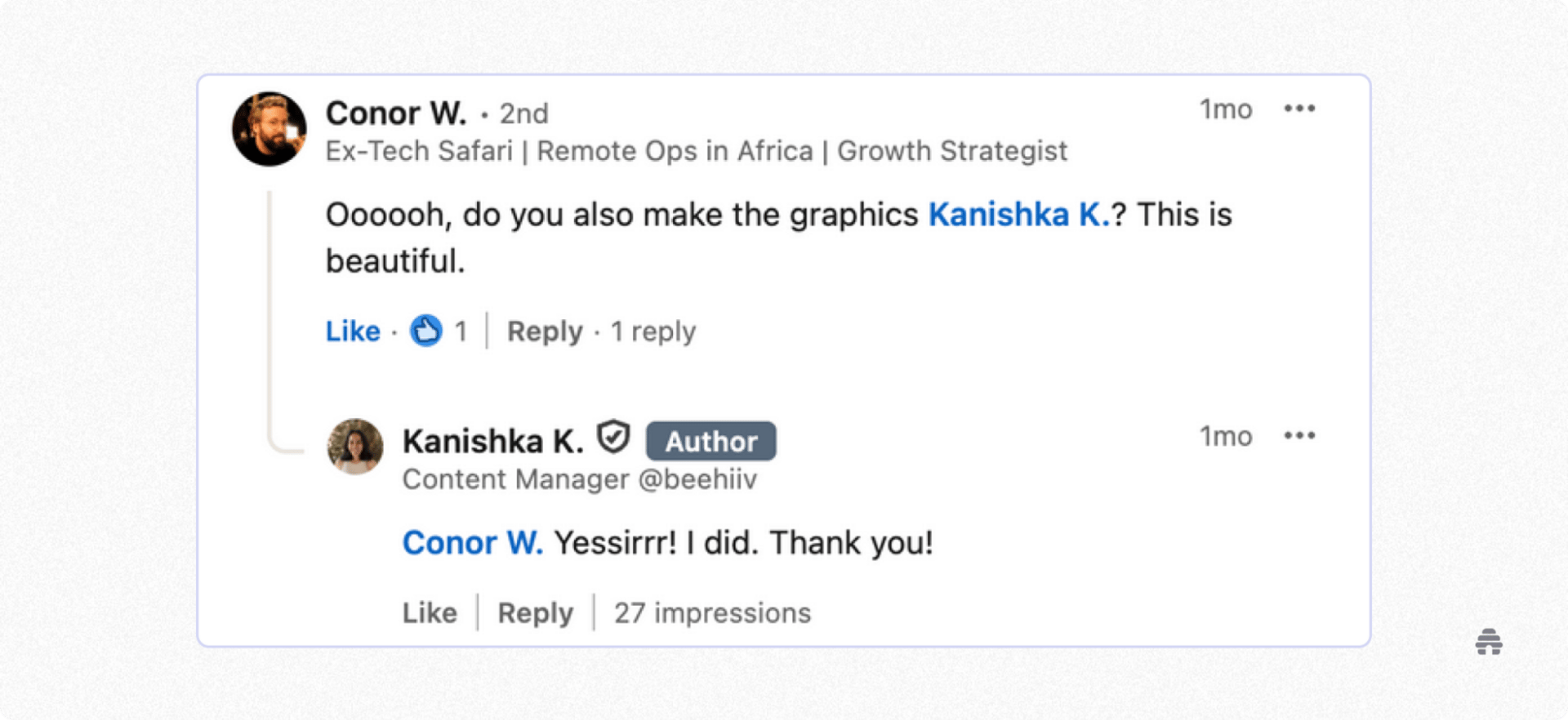Click the thumbs-up reaction icon
The image size is (1568, 720).
[425, 331]
